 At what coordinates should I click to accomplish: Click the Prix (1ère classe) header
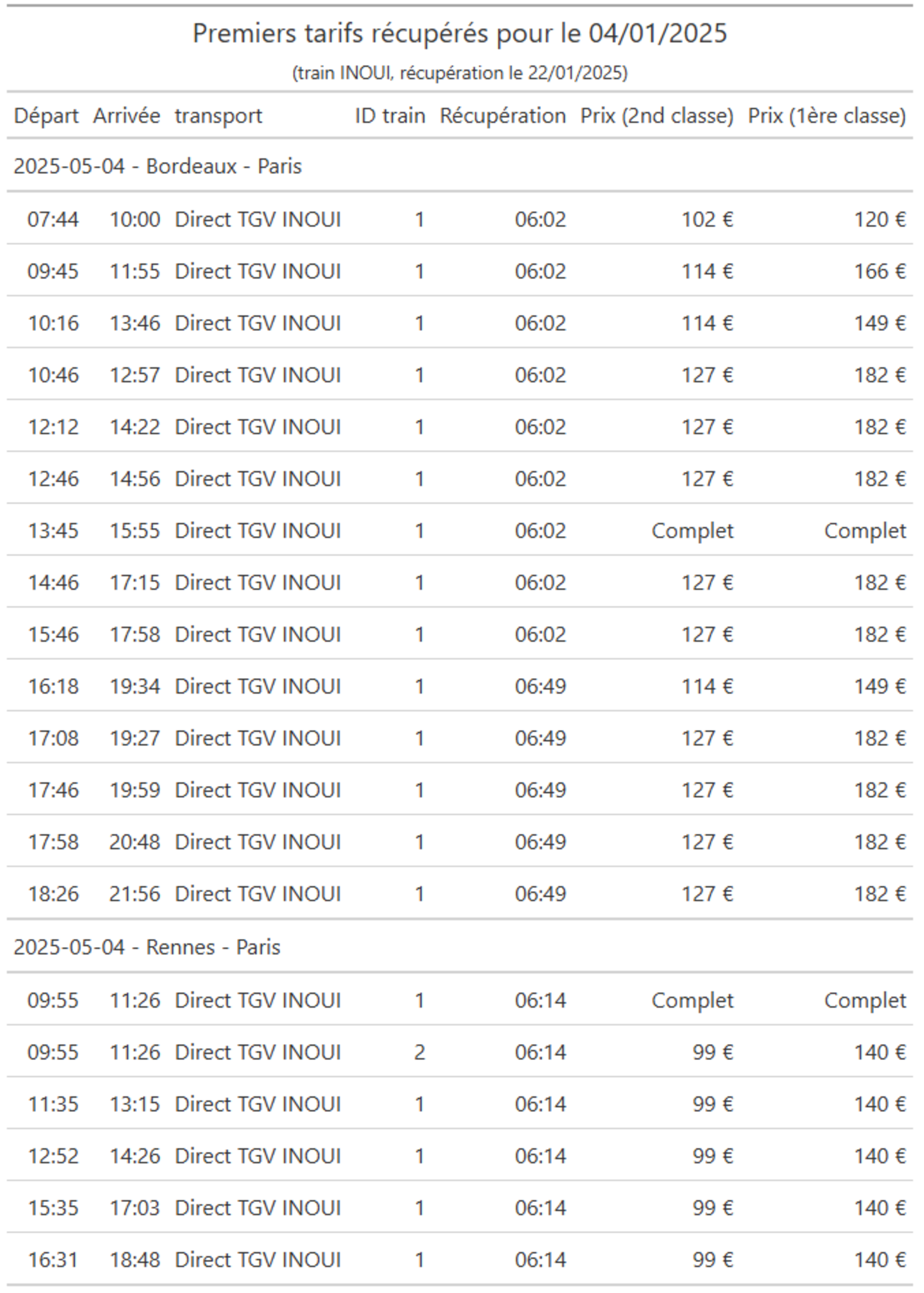coord(827,116)
